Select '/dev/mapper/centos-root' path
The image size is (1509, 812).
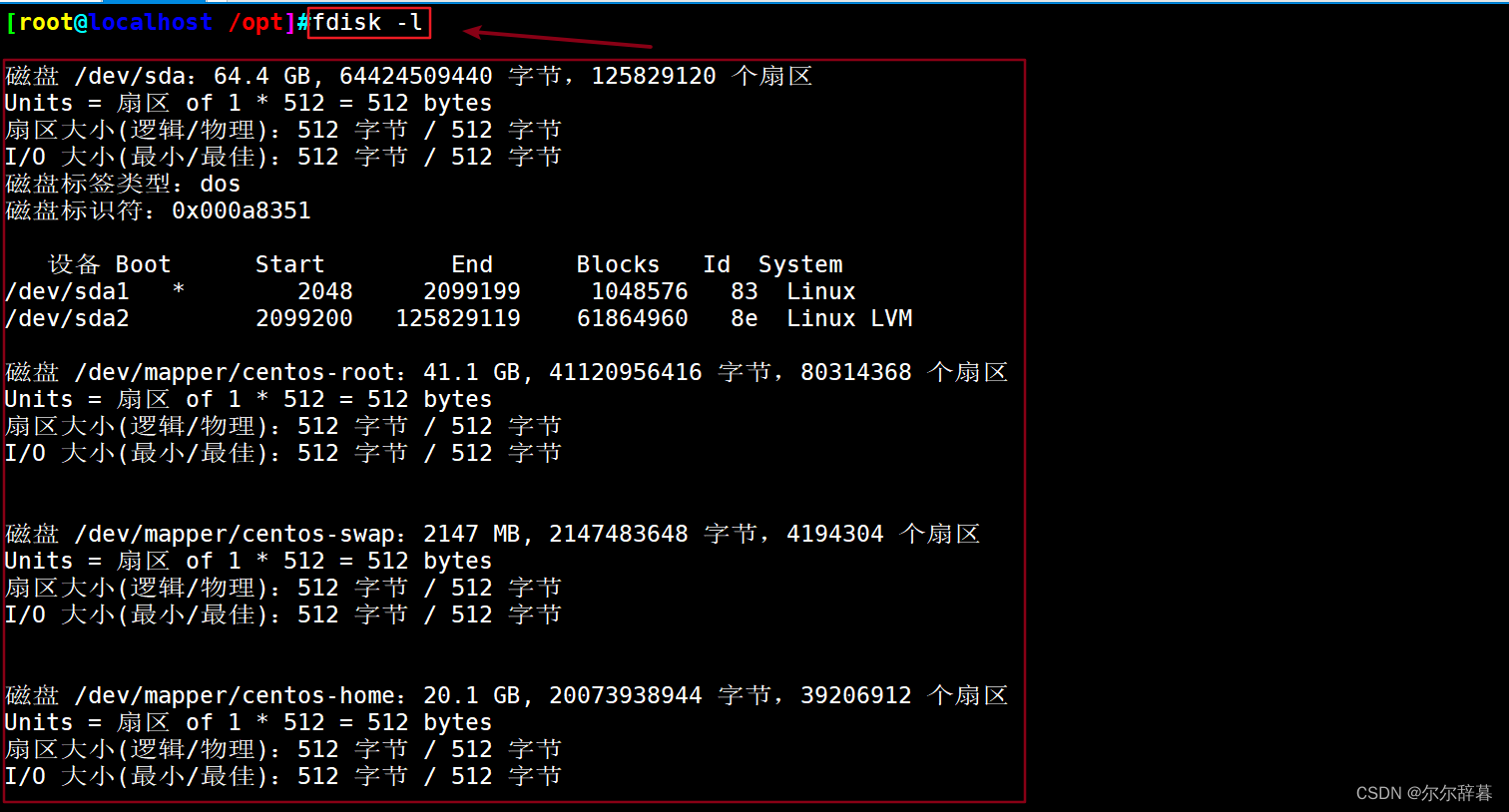click(235, 372)
